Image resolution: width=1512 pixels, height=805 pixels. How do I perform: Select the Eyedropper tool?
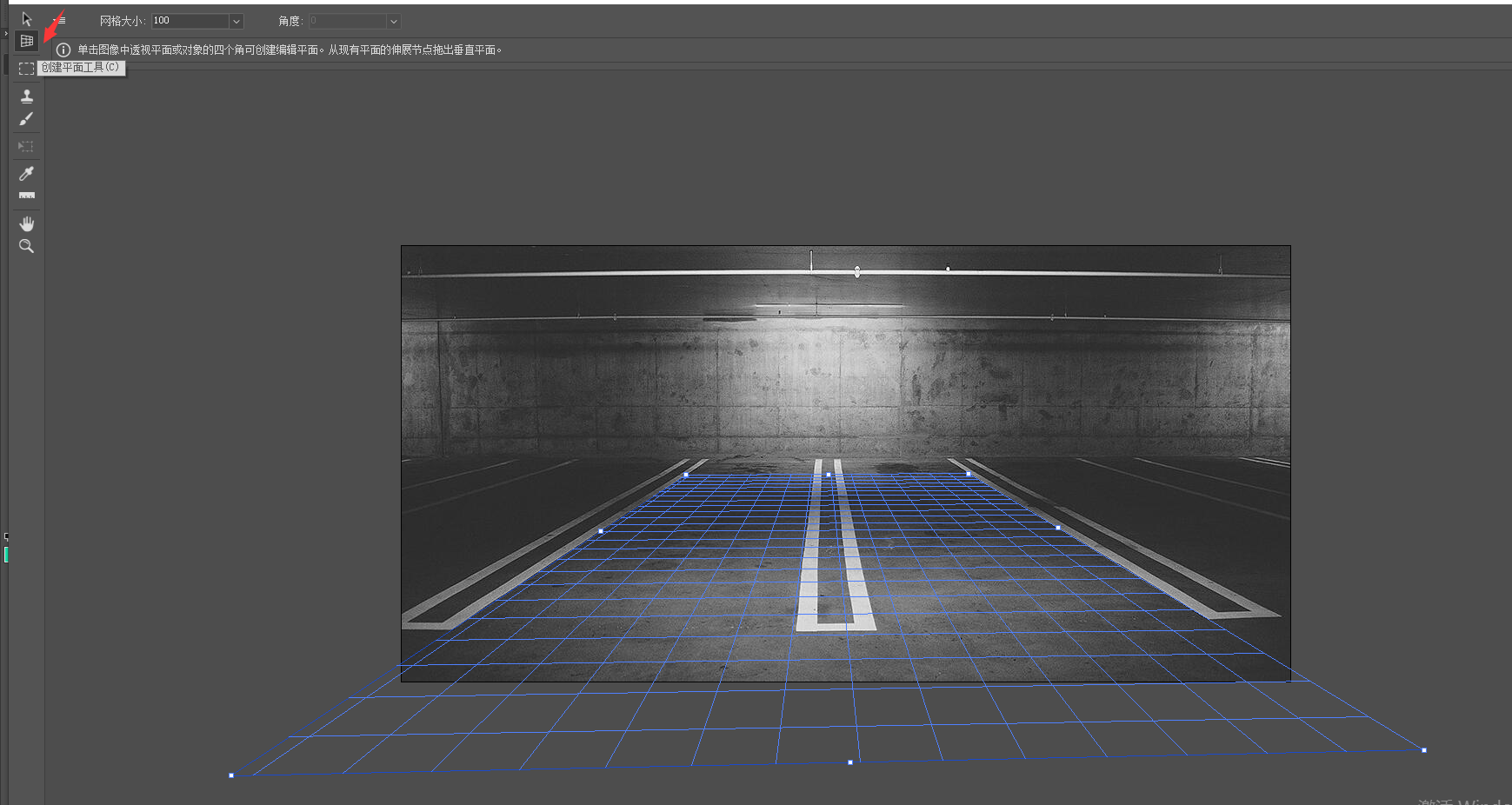[26, 174]
